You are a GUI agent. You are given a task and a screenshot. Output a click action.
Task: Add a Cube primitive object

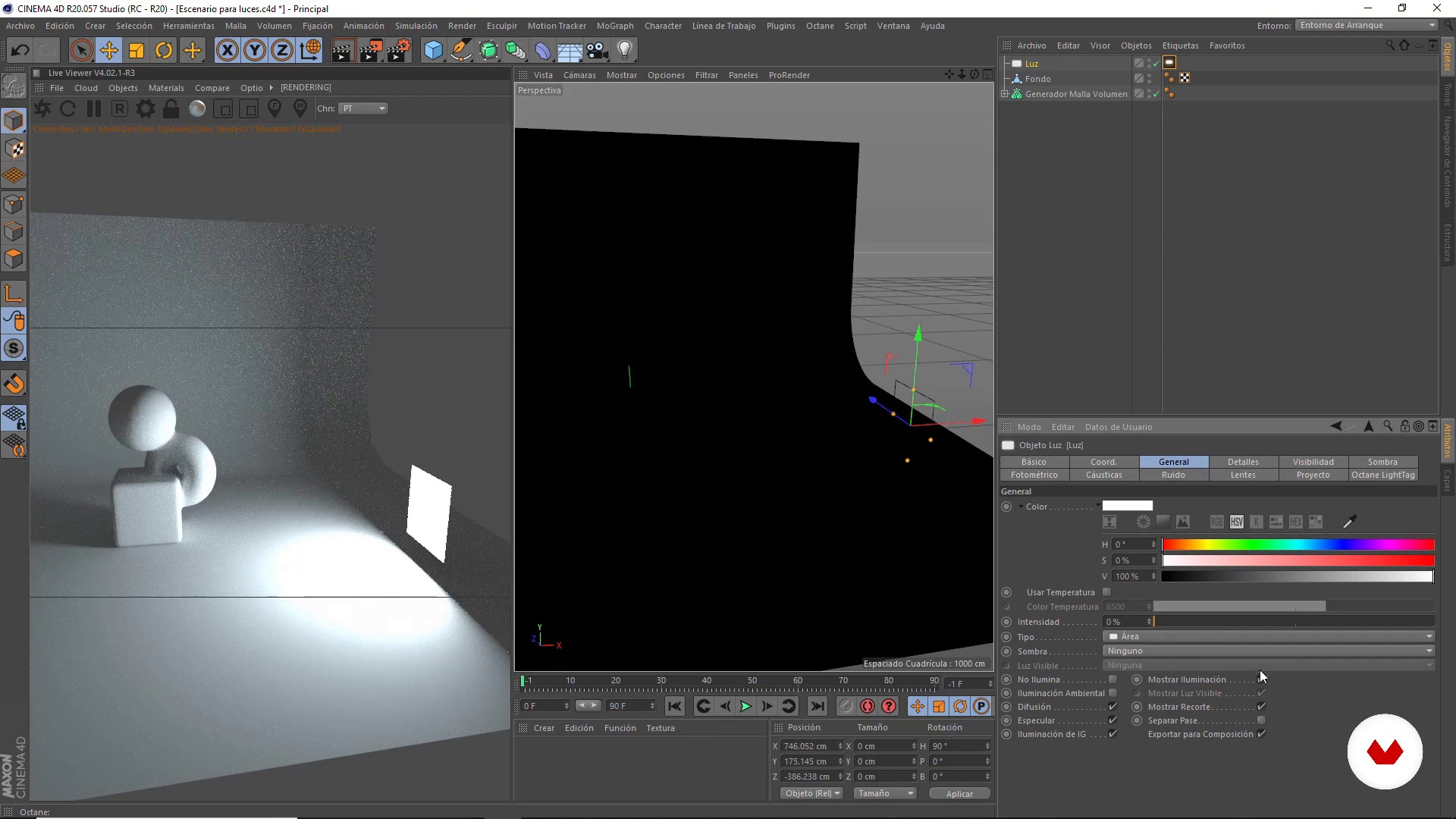pos(433,51)
